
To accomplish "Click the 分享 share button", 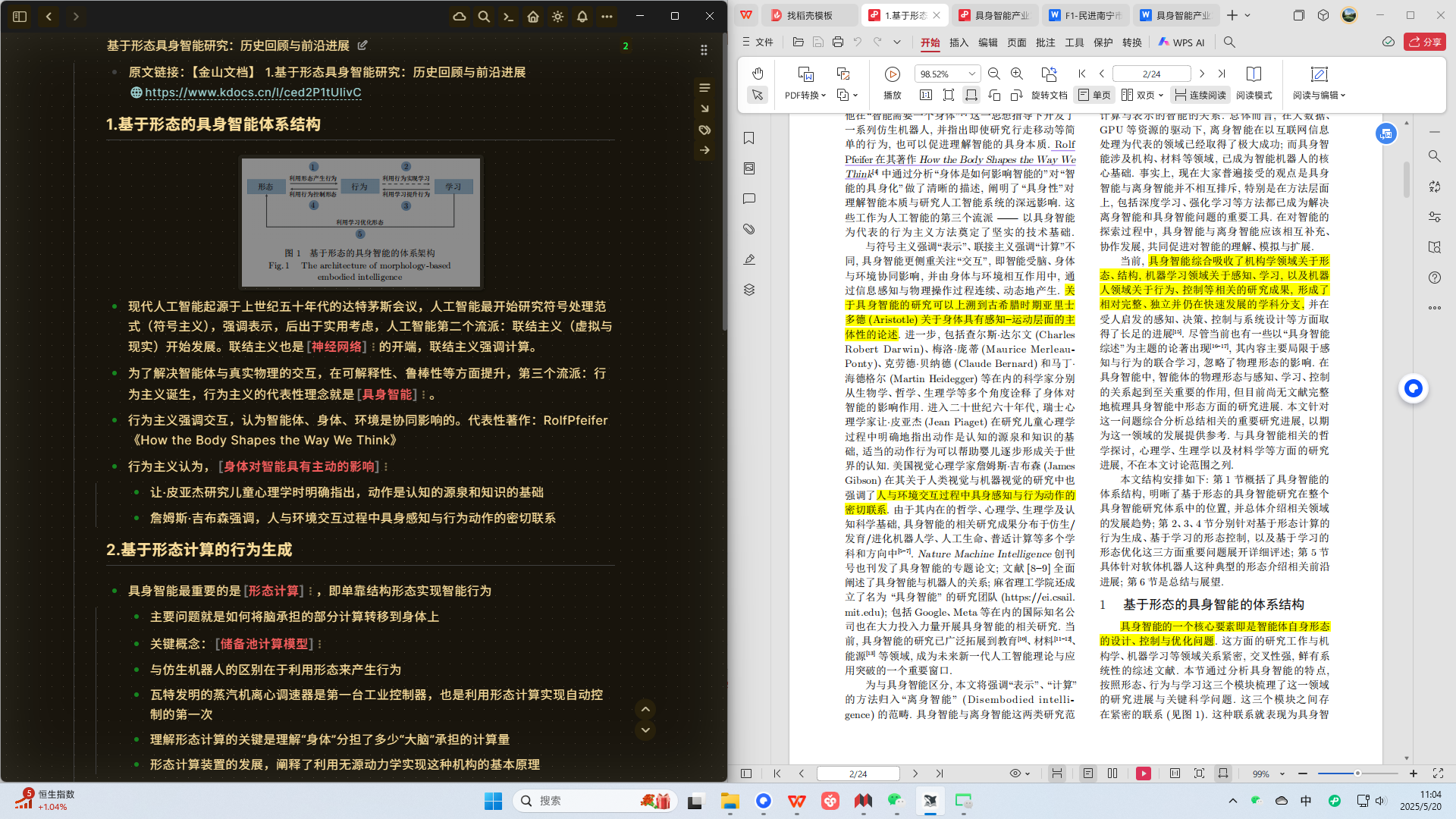I will click(x=1425, y=42).
